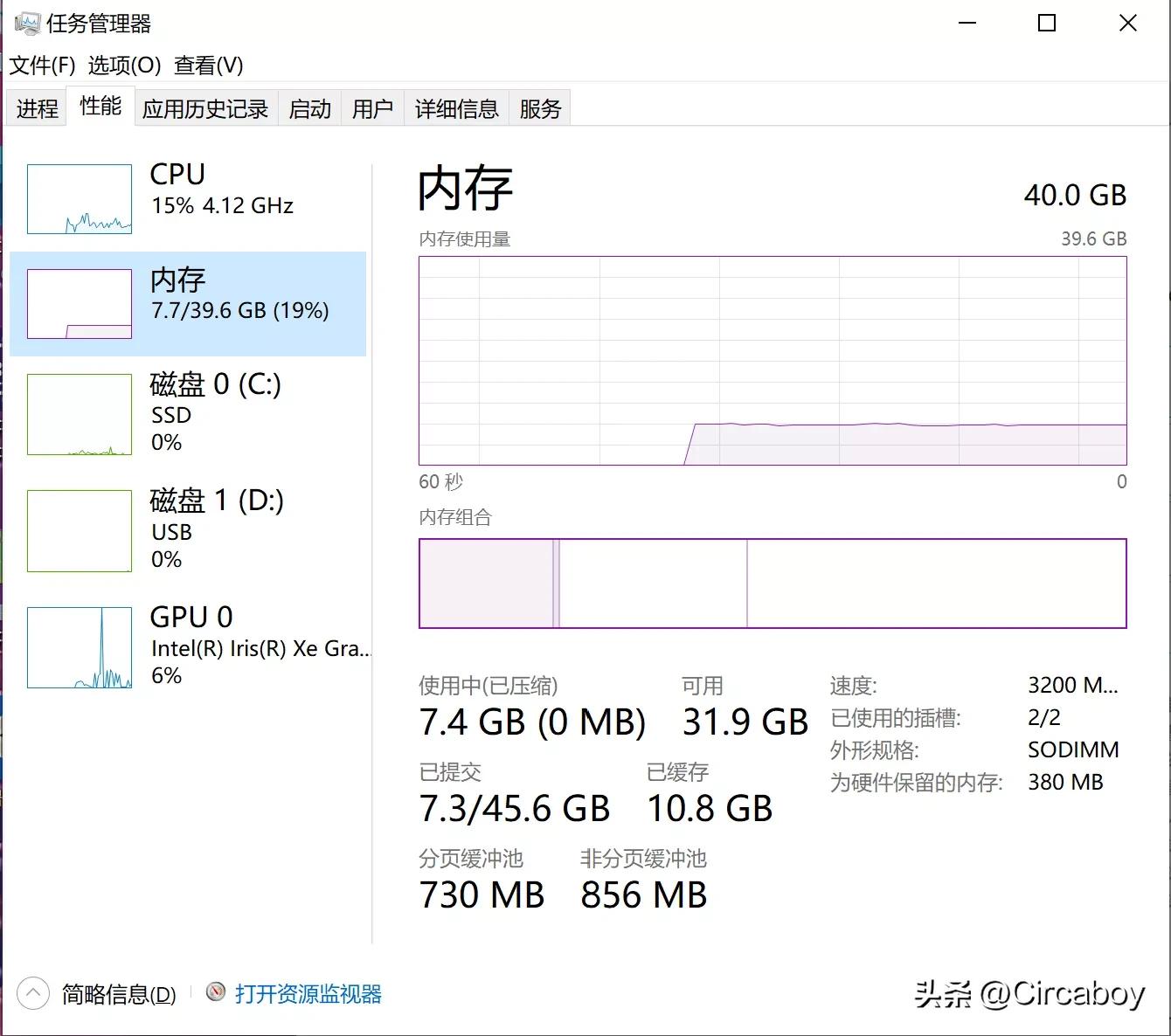Open the 查看(V) menu
1171x1036 pixels.
(208, 66)
